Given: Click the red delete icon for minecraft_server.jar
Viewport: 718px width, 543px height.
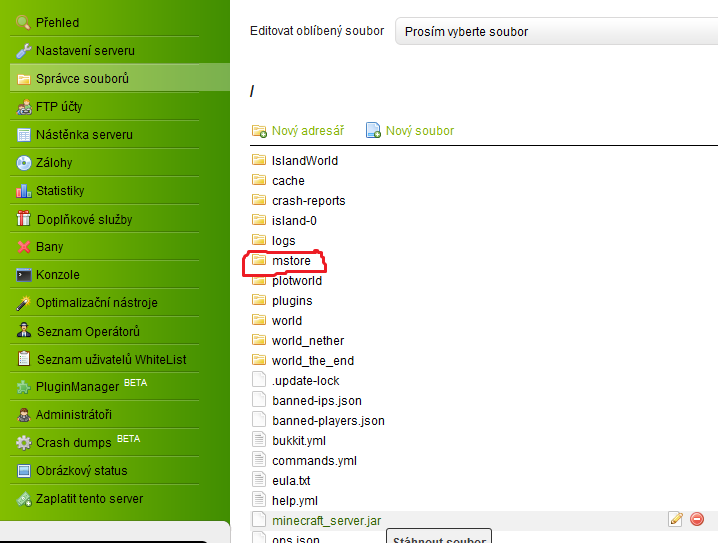Looking at the screenshot, I should click(697, 519).
